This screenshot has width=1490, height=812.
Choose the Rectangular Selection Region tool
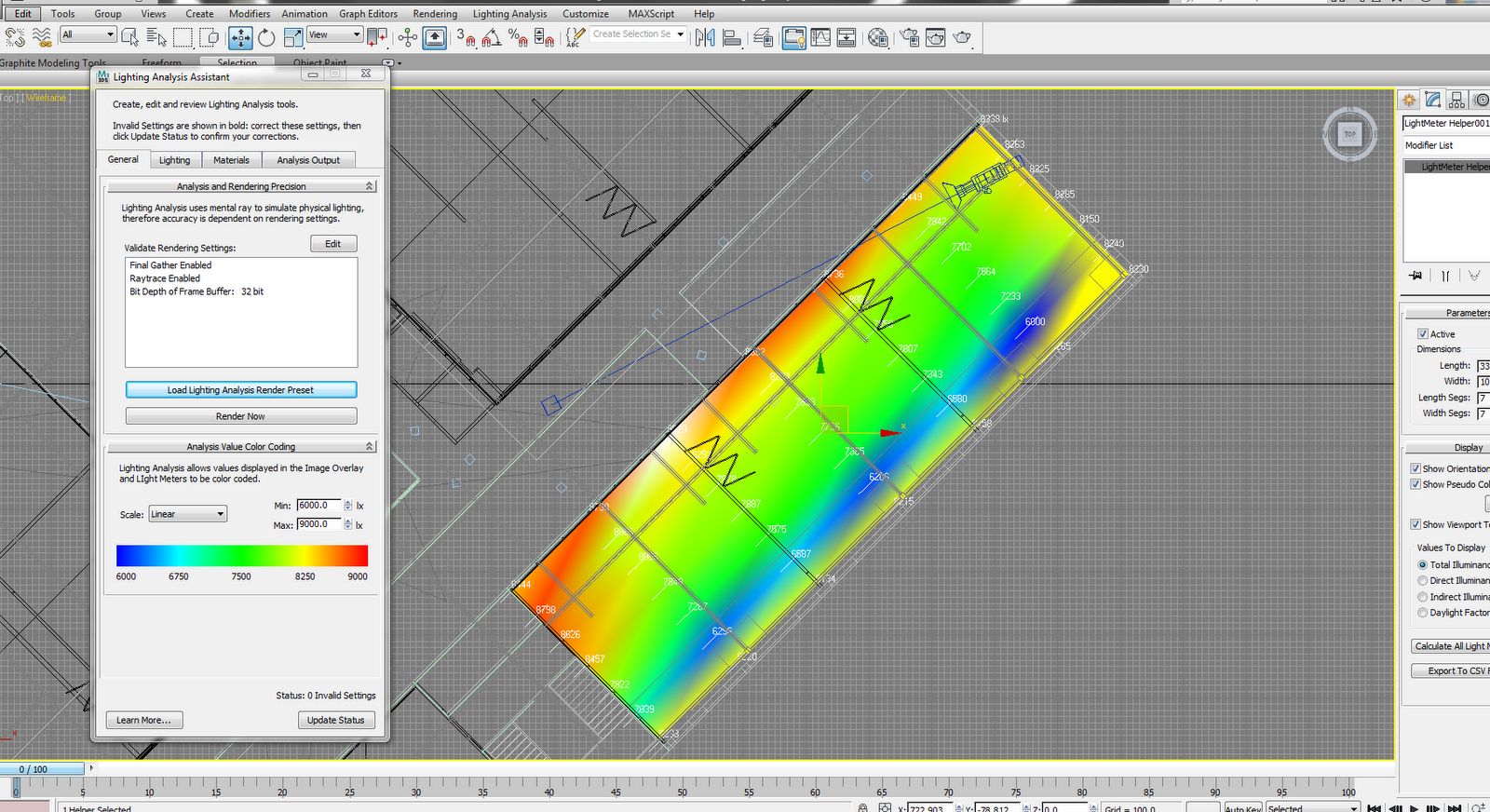point(183,37)
